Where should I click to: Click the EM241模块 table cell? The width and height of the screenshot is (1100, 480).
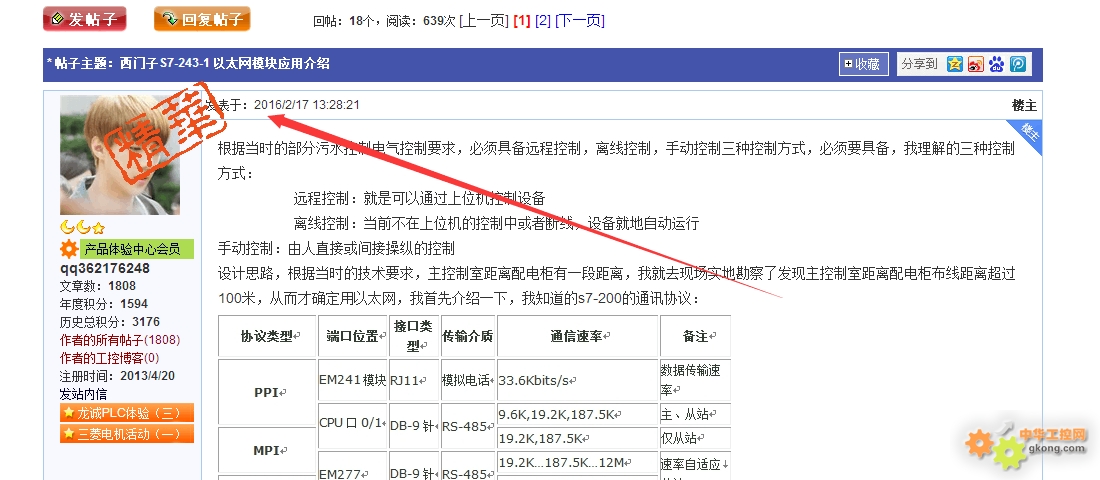point(353,380)
